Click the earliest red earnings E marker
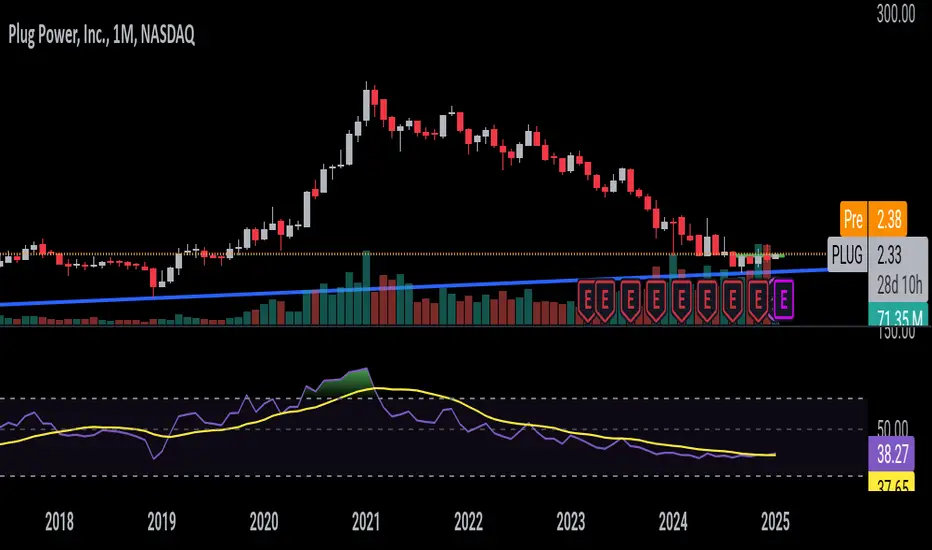This screenshot has width=932, height=550. [587, 301]
